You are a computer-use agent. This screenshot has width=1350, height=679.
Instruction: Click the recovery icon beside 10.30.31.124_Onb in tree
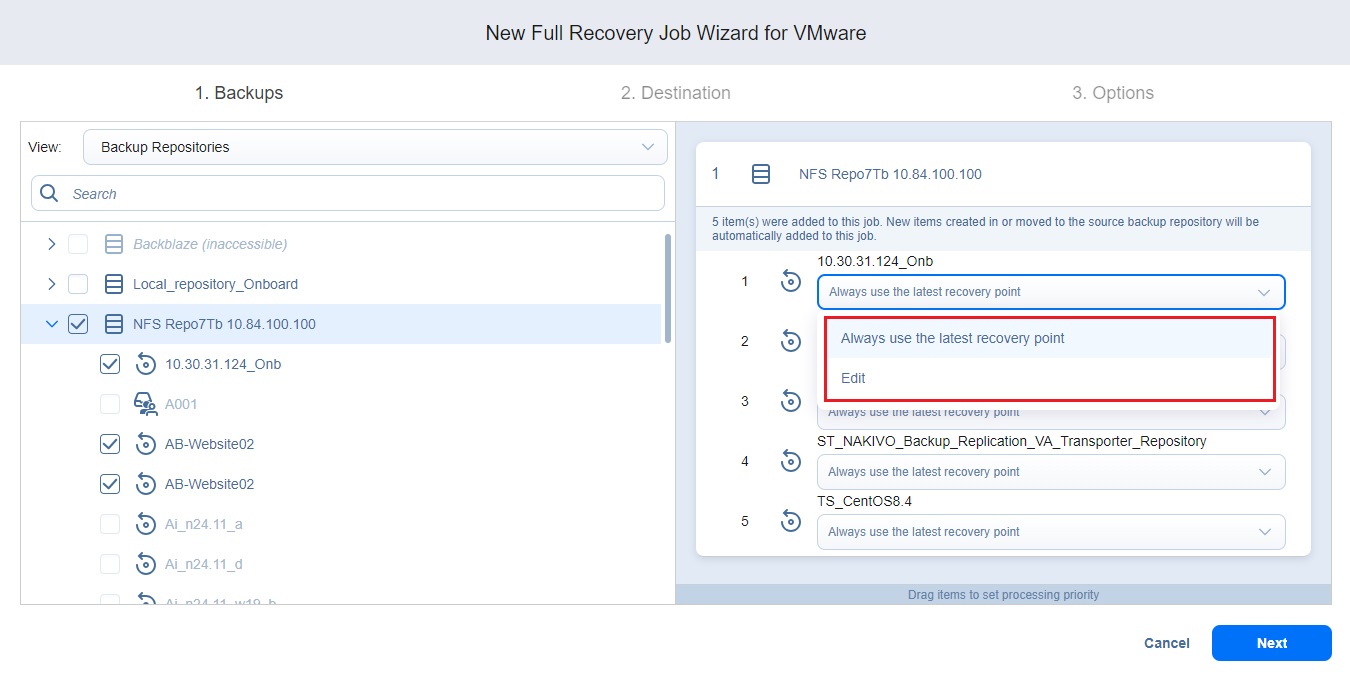click(x=146, y=364)
